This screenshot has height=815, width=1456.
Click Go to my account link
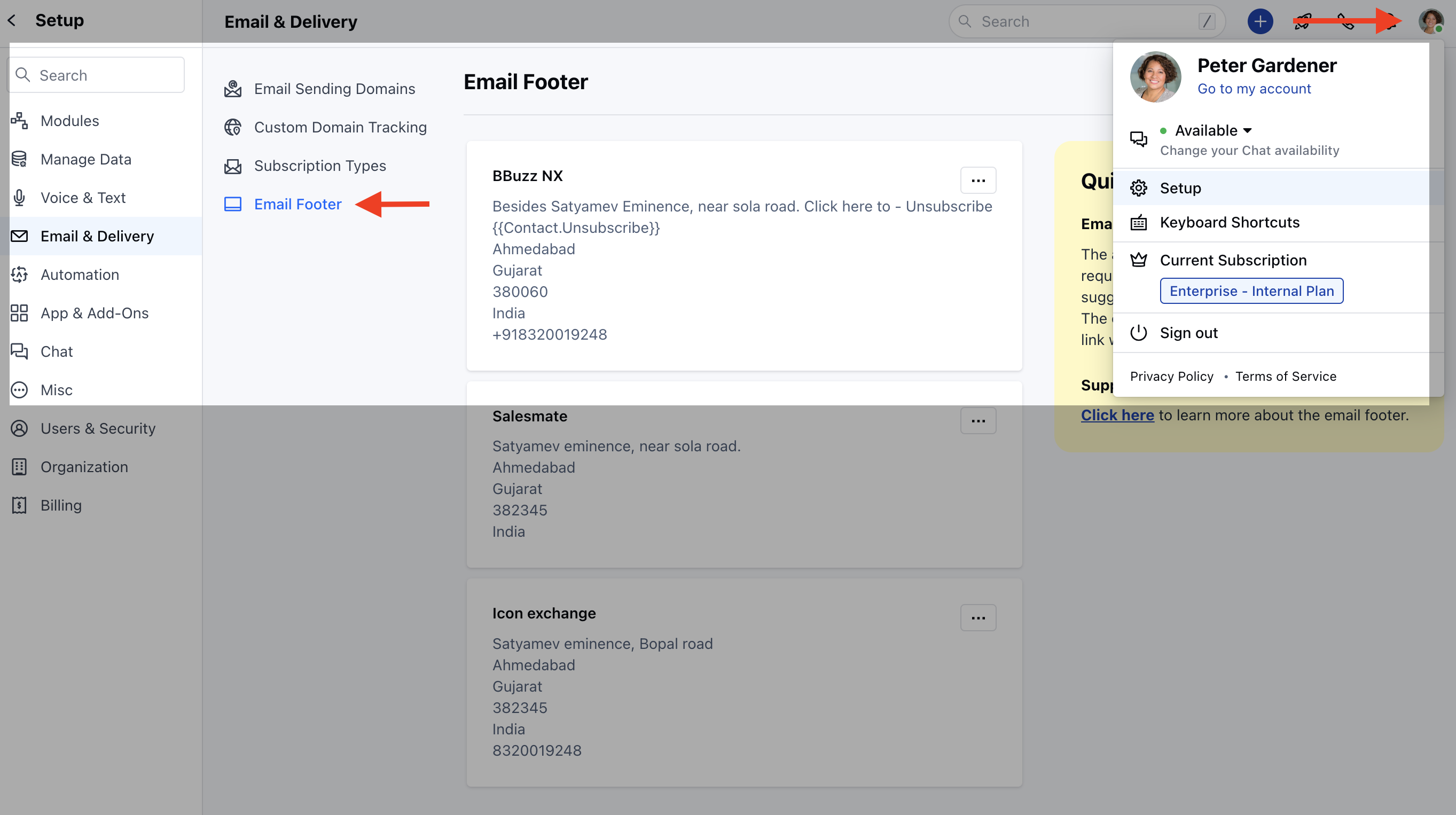pos(1254,89)
